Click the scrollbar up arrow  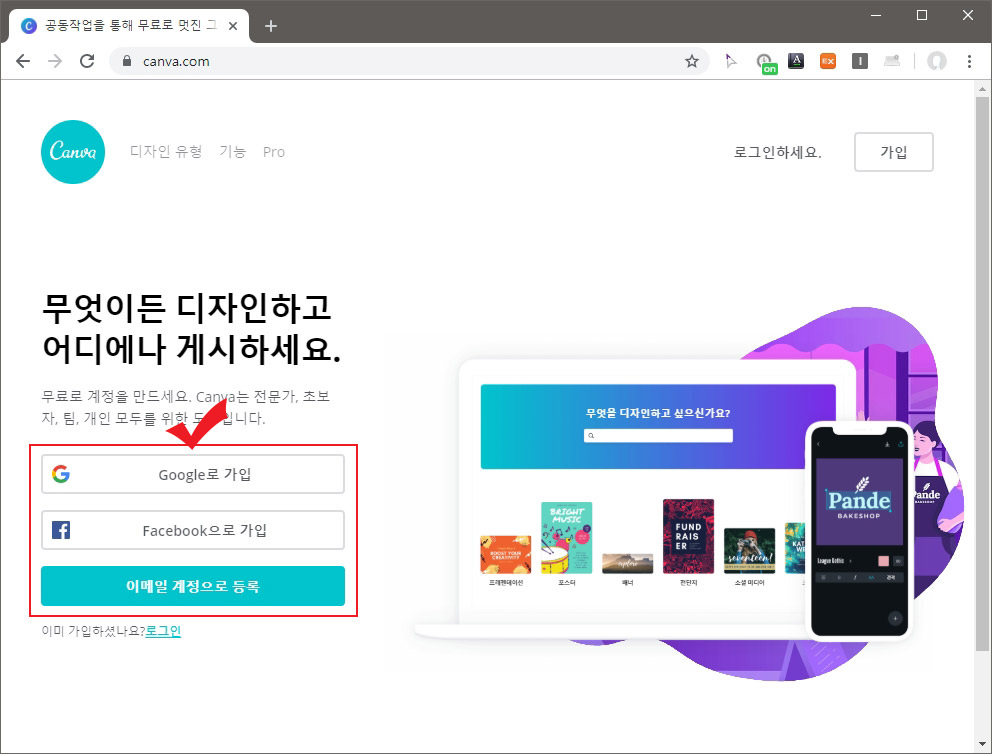(x=982, y=89)
